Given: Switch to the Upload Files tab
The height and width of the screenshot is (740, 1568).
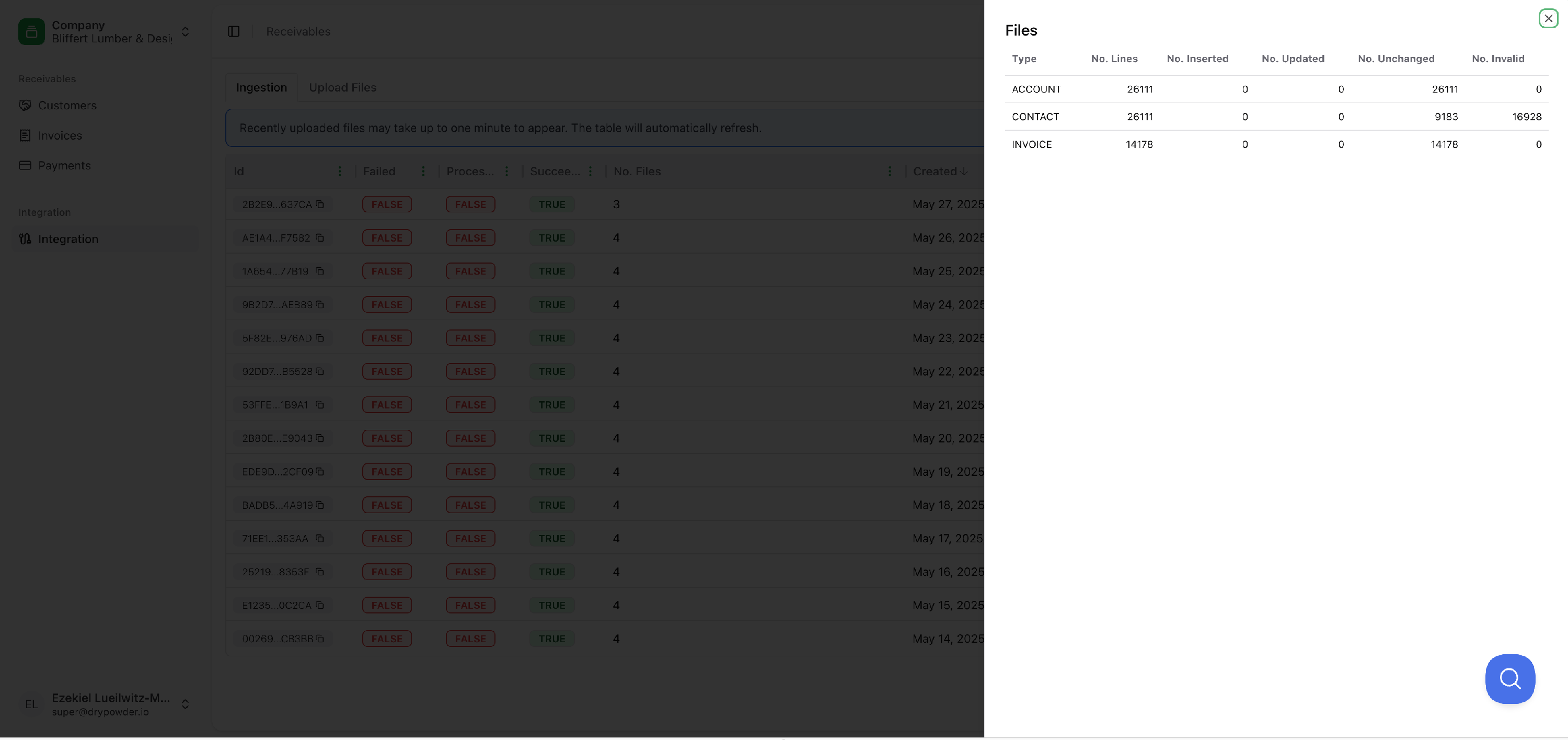Looking at the screenshot, I should (x=342, y=87).
